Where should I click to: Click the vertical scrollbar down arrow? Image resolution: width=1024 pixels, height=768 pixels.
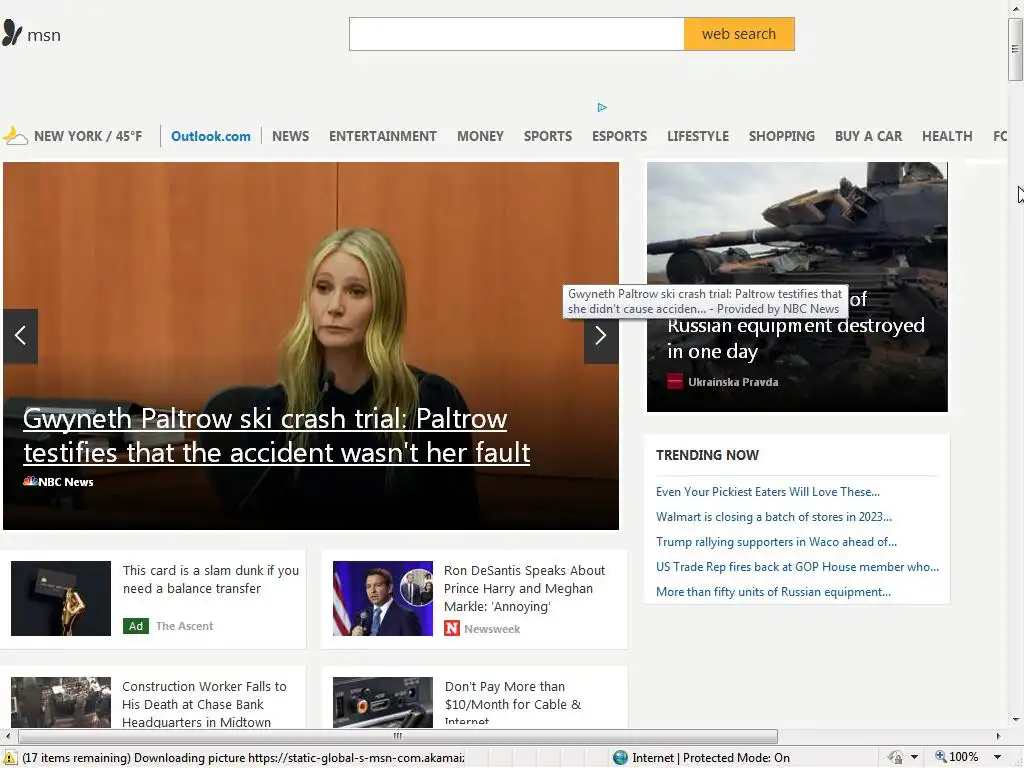pyautogui.click(x=1015, y=720)
